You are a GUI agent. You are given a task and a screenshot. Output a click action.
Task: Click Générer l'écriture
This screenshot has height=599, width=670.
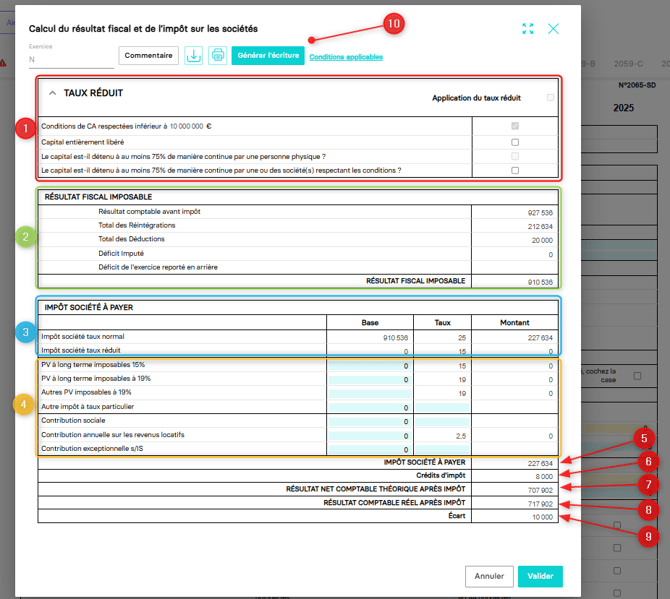coord(267,56)
